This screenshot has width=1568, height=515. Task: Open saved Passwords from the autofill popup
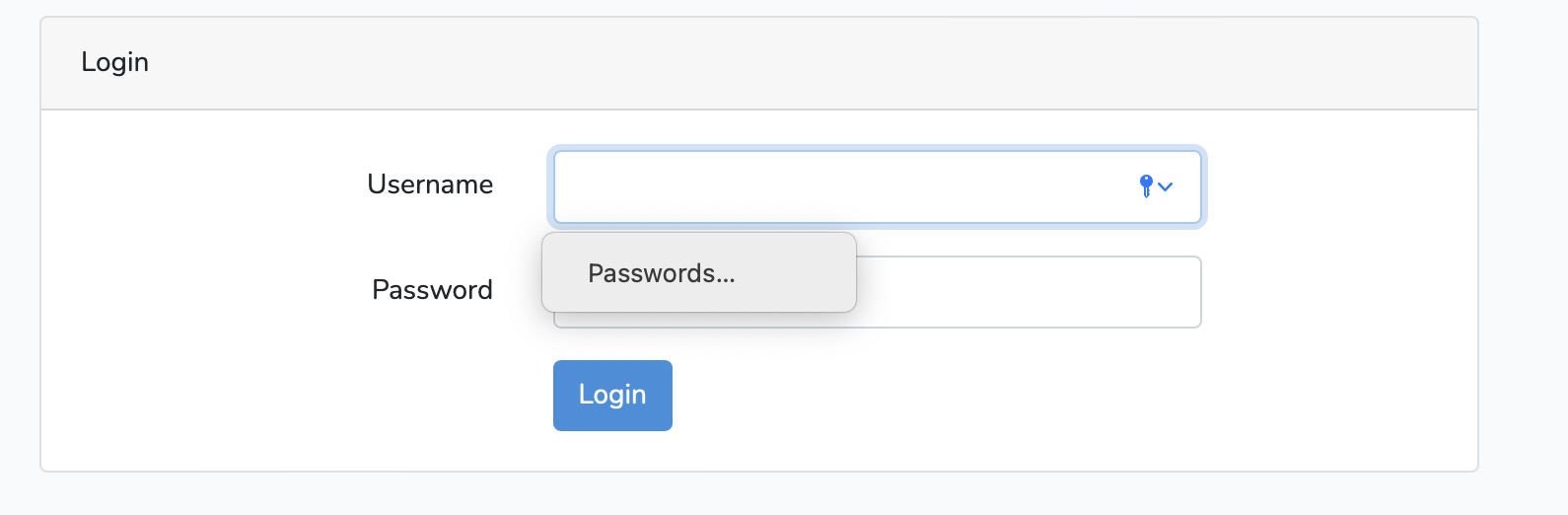click(662, 273)
